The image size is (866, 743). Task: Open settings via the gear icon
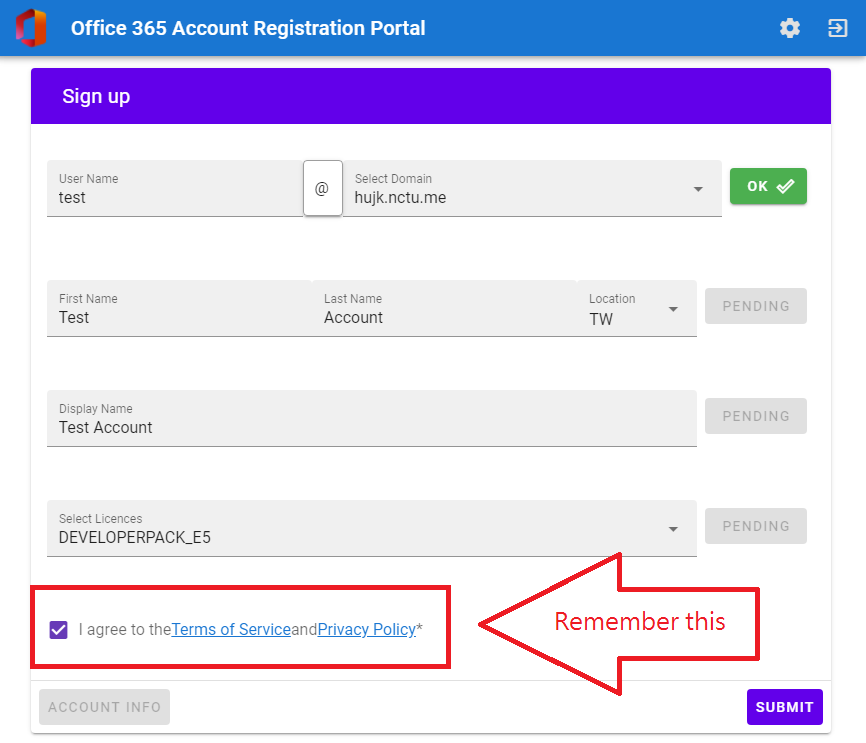790,28
